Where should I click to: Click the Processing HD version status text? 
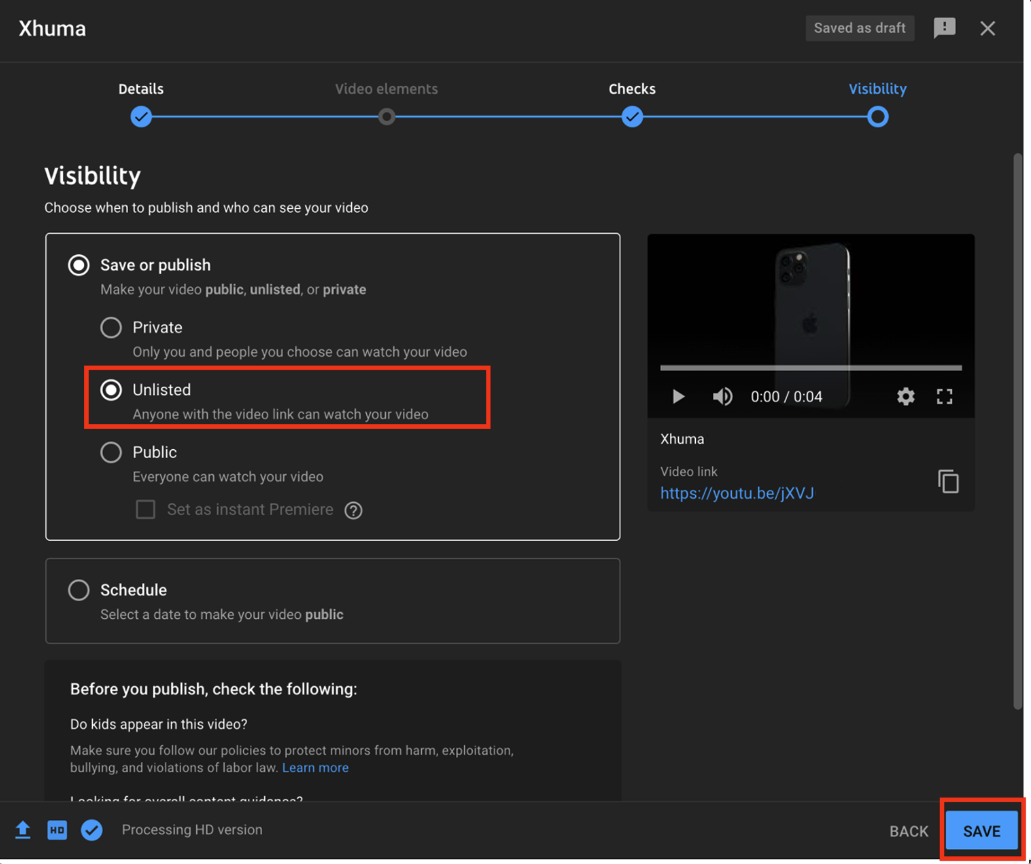(x=192, y=830)
